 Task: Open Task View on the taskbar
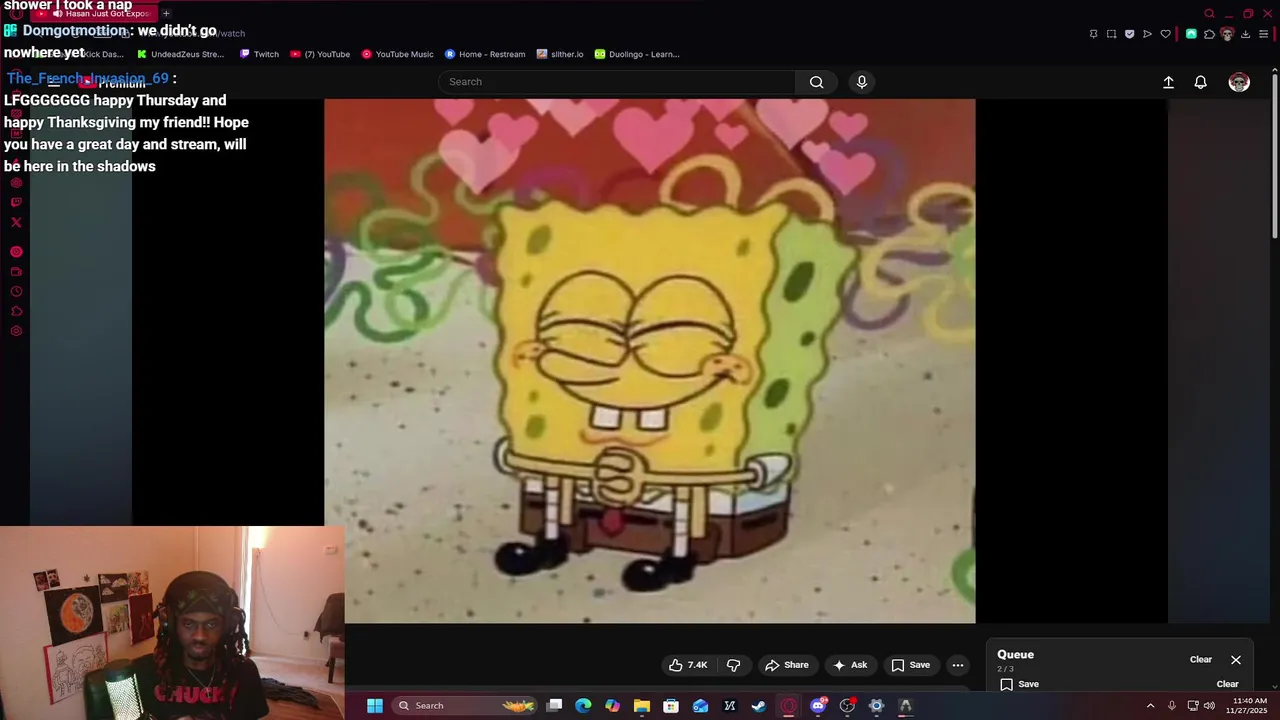pos(554,706)
